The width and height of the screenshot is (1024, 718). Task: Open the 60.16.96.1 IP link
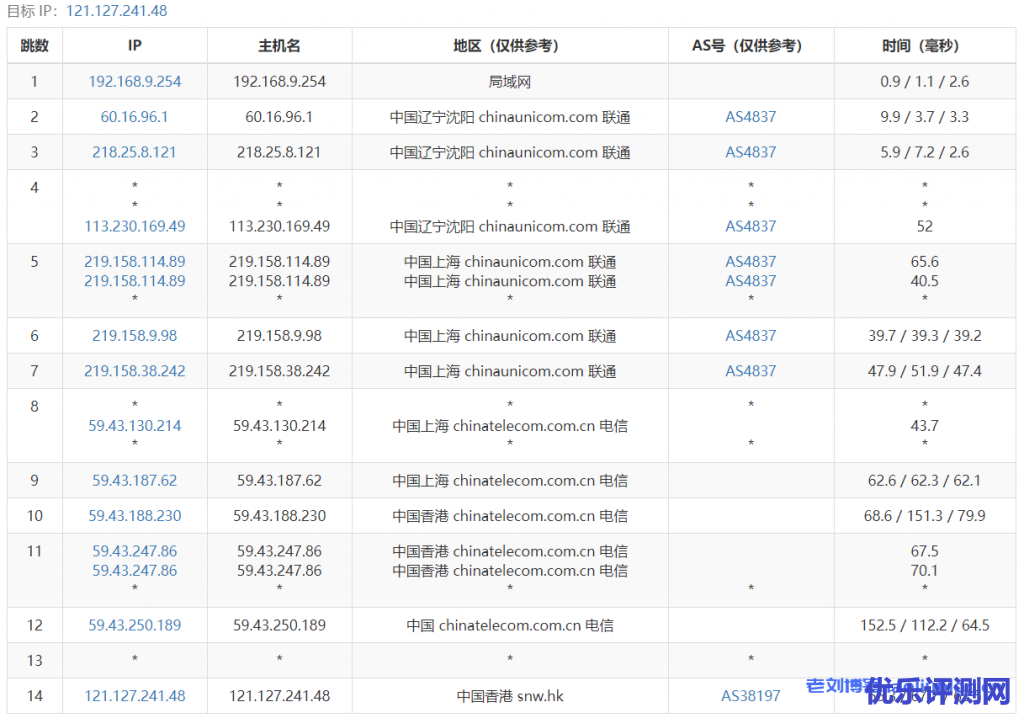135,117
